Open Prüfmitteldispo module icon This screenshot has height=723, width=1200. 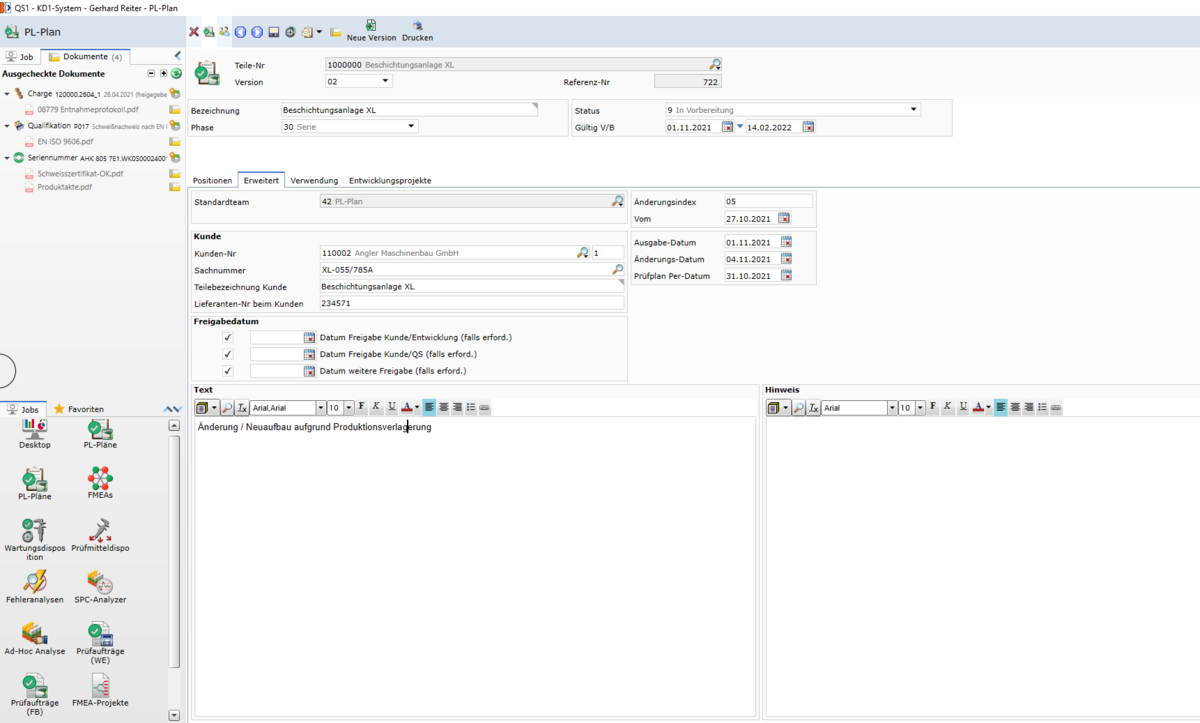(x=100, y=535)
